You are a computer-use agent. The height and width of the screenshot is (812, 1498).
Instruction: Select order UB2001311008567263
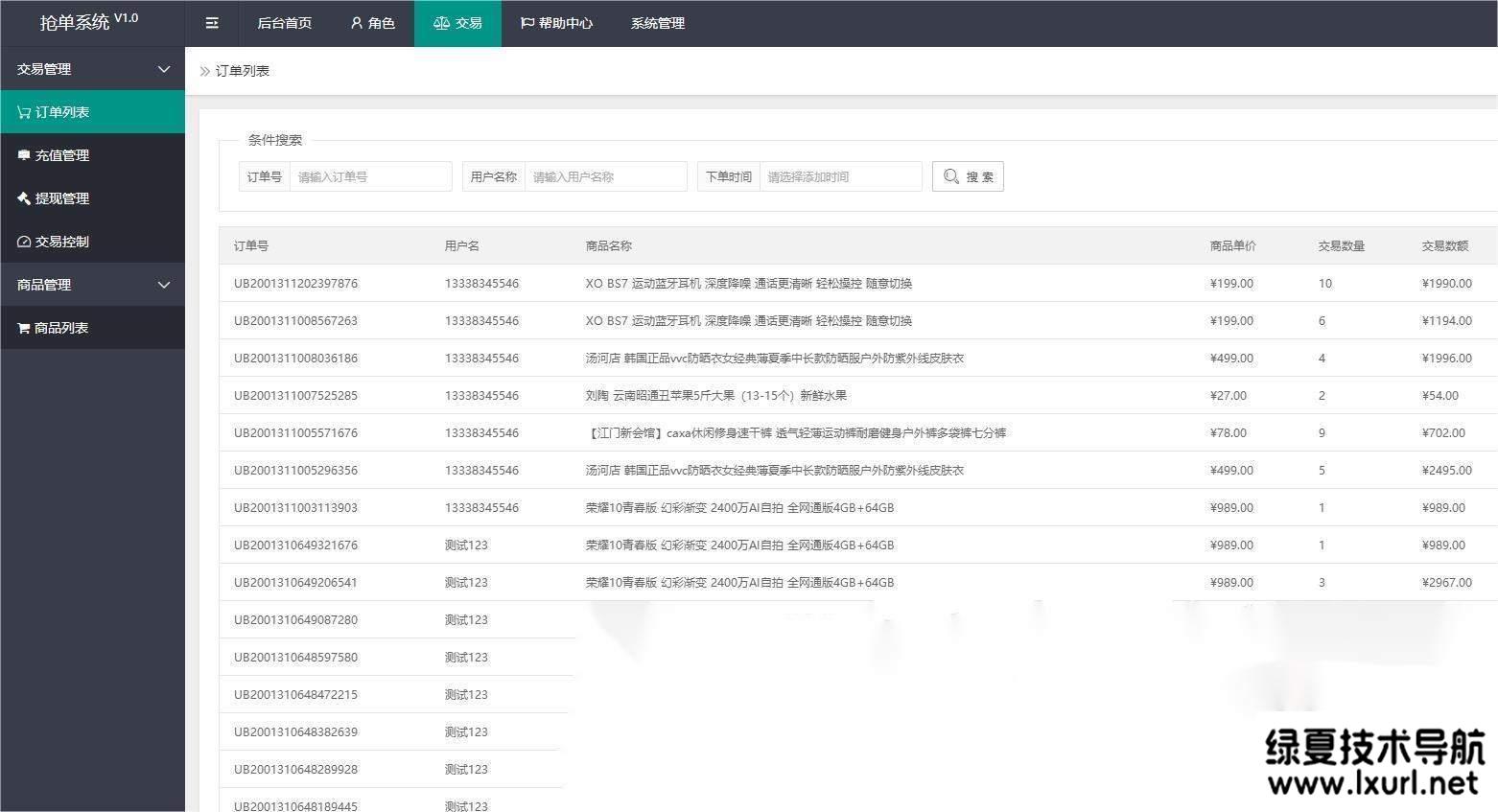pos(295,321)
